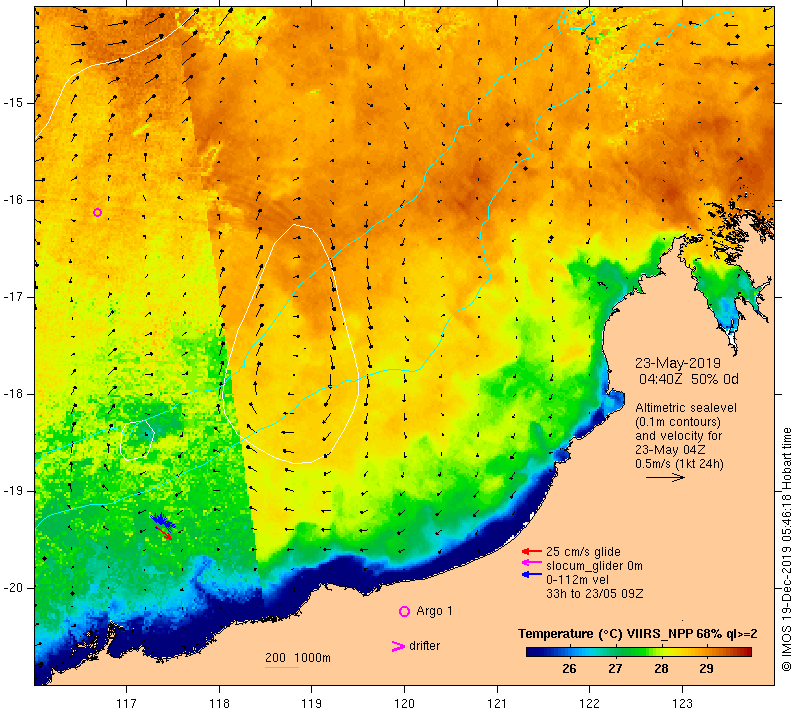
Task: Click the latitude label -15
Action: click(x=12, y=103)
